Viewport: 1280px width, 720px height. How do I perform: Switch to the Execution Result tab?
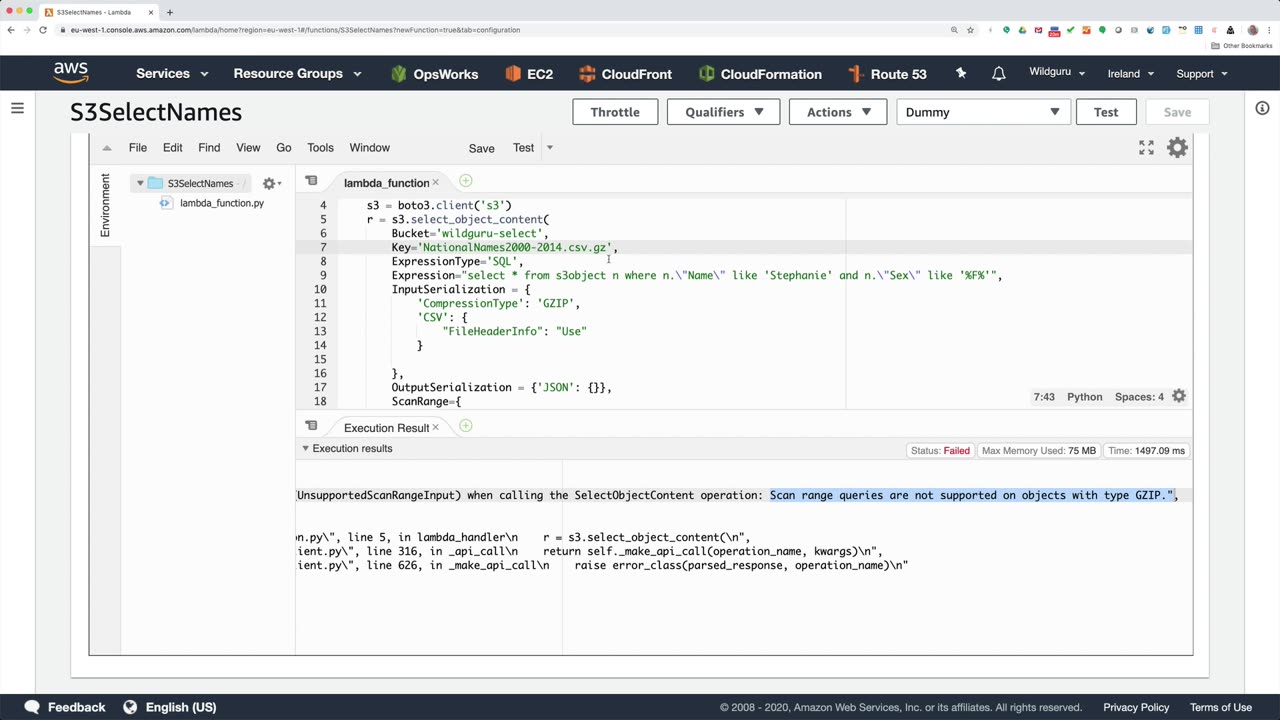386,428
